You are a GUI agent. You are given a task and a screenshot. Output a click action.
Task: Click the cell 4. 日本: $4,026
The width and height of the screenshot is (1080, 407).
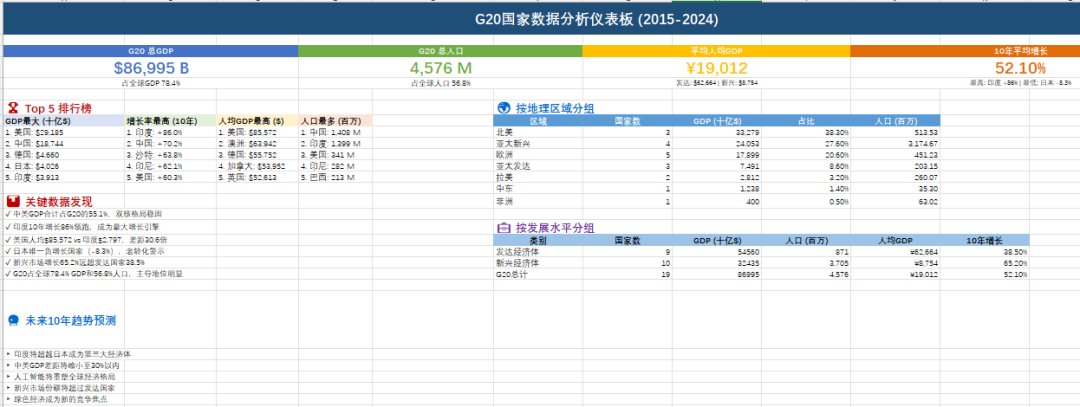(64, 166)
